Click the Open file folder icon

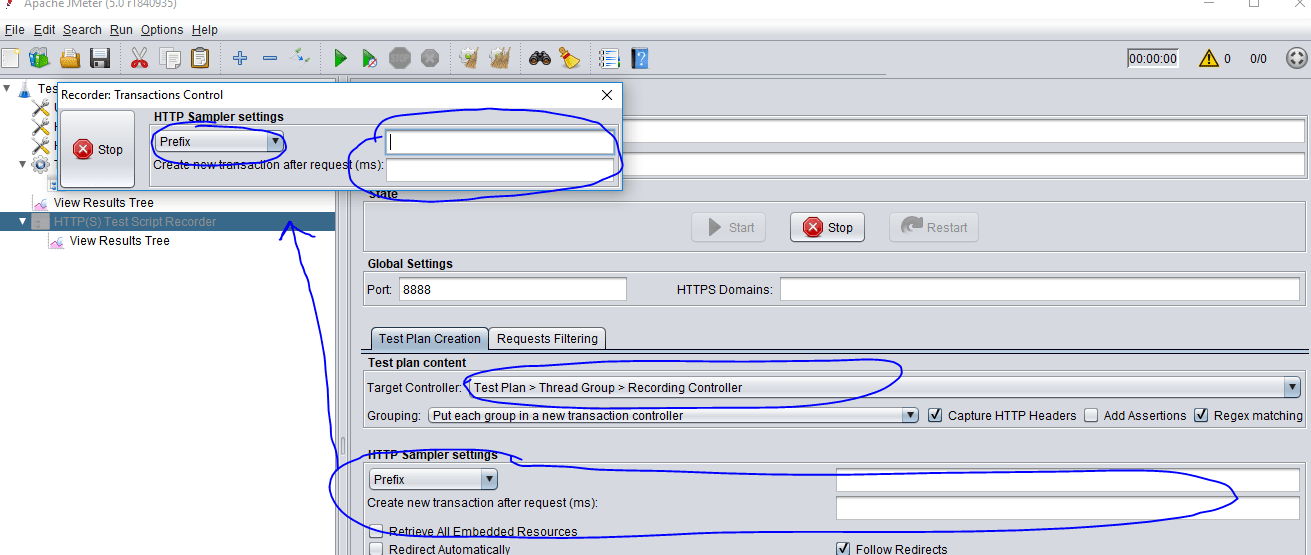pos(70,58)
